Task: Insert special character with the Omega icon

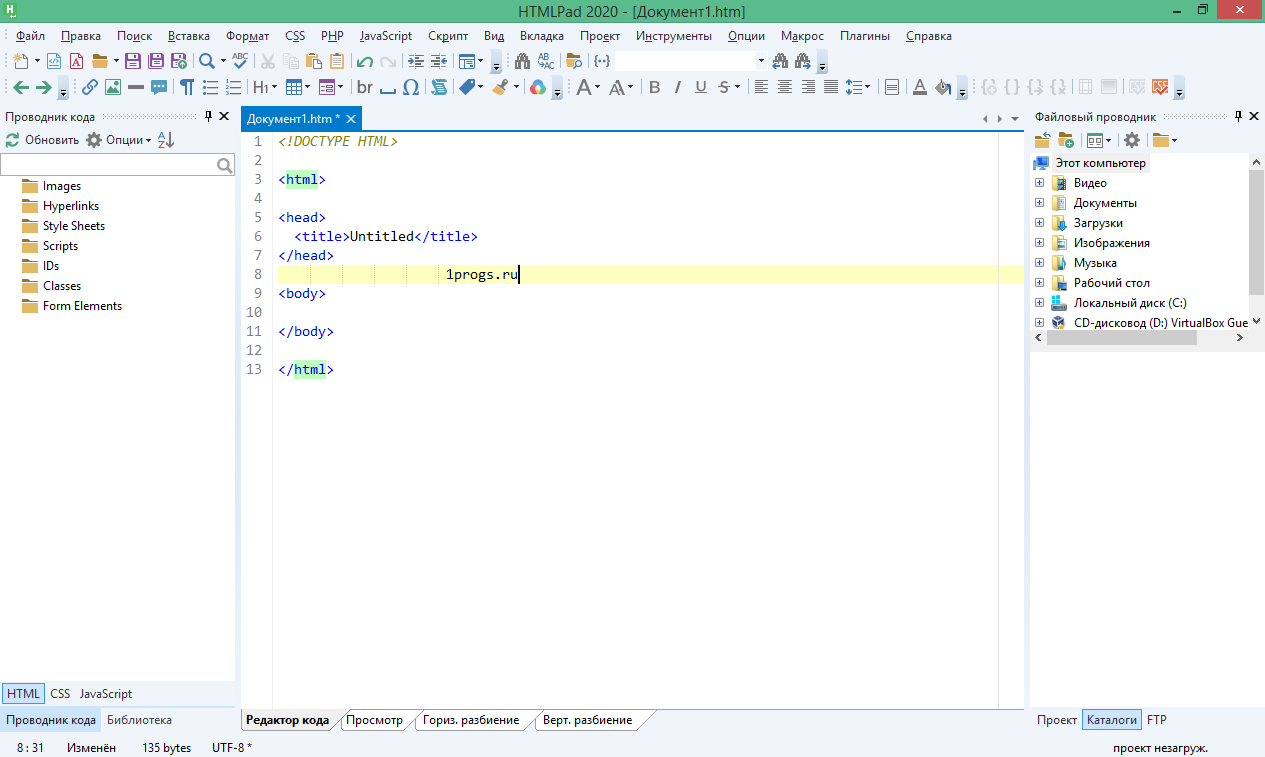Action: (411, 87)
